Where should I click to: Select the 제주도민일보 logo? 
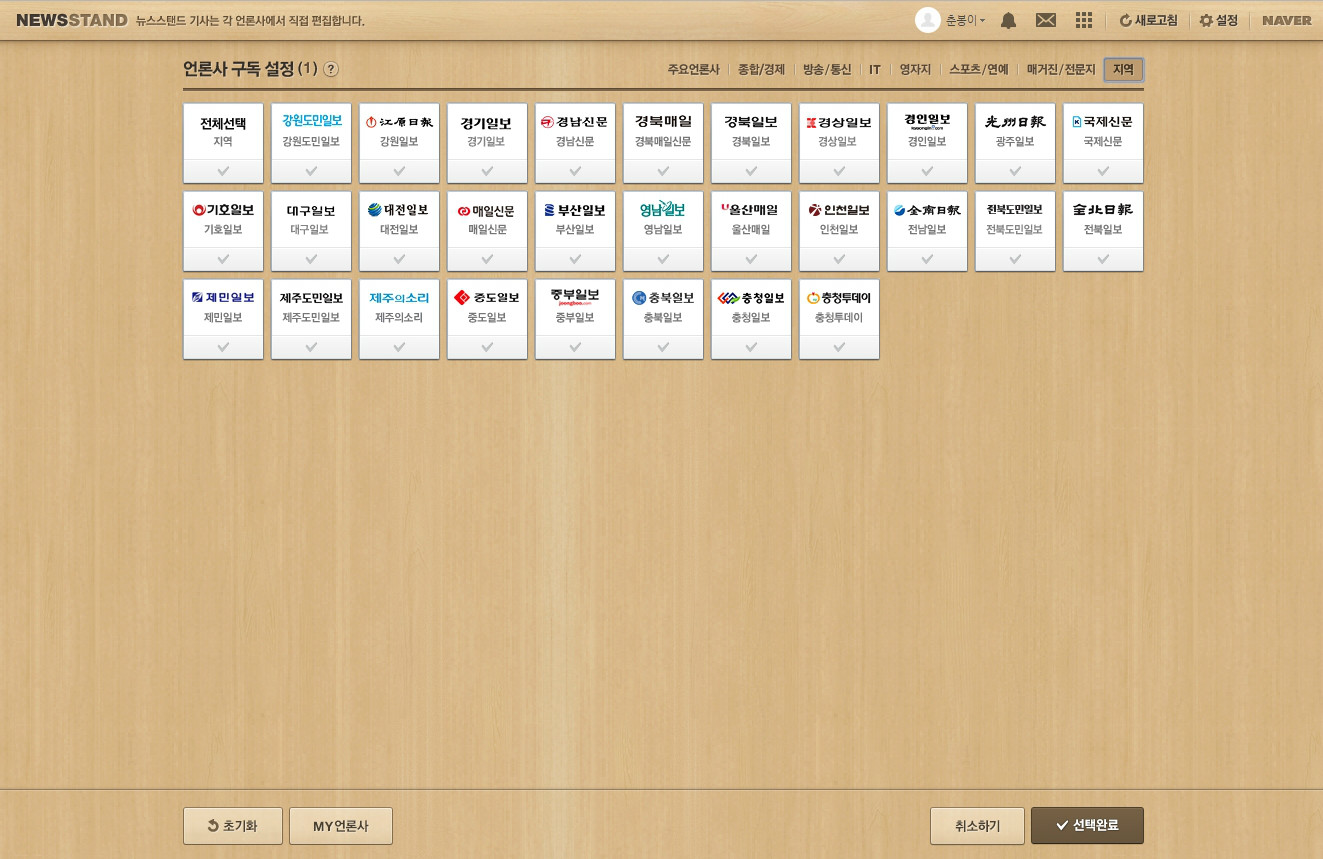click(311, 298)
